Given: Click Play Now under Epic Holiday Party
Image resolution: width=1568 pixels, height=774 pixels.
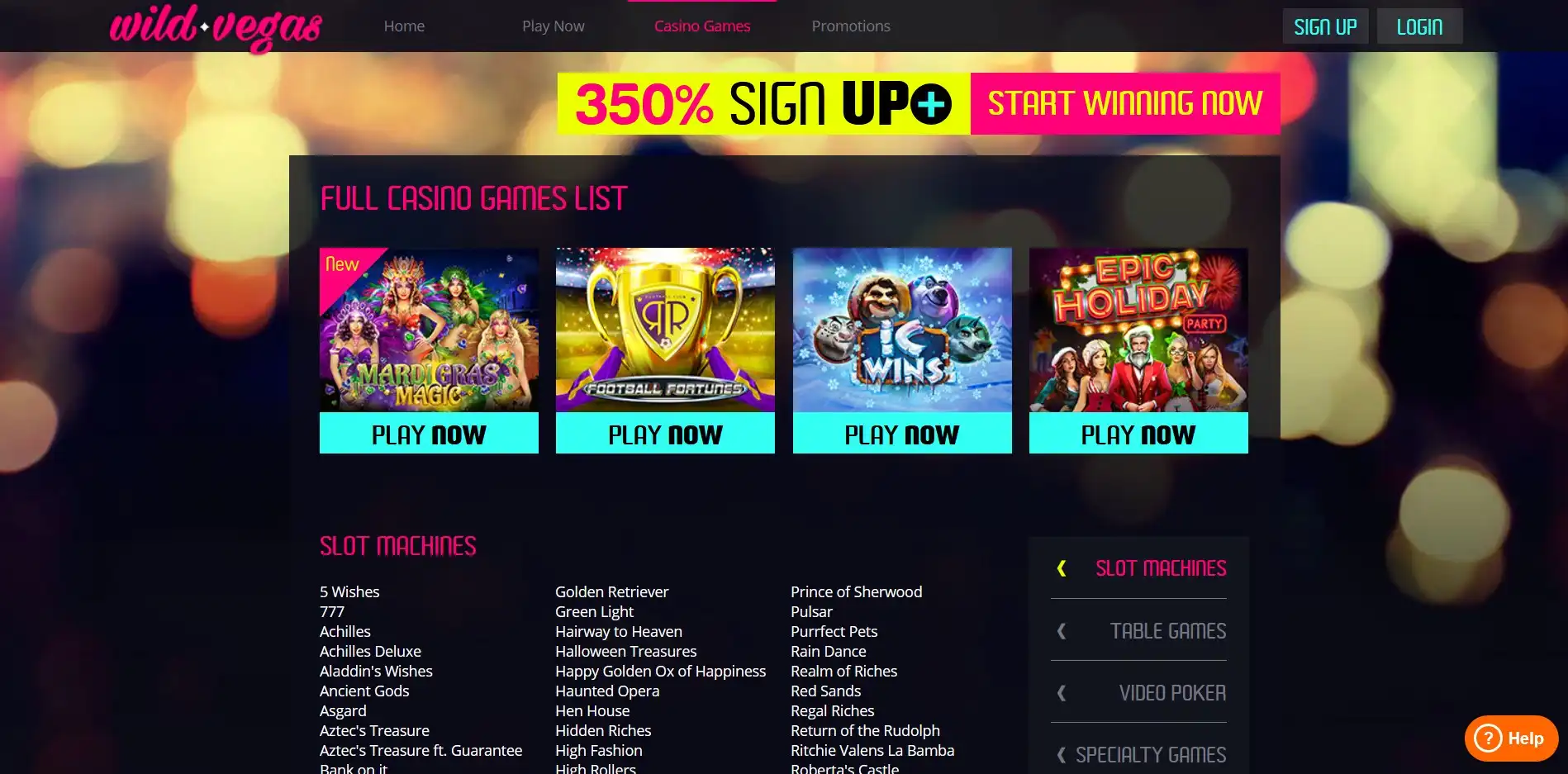Looking at the screenshot, I should point(1138,433).
